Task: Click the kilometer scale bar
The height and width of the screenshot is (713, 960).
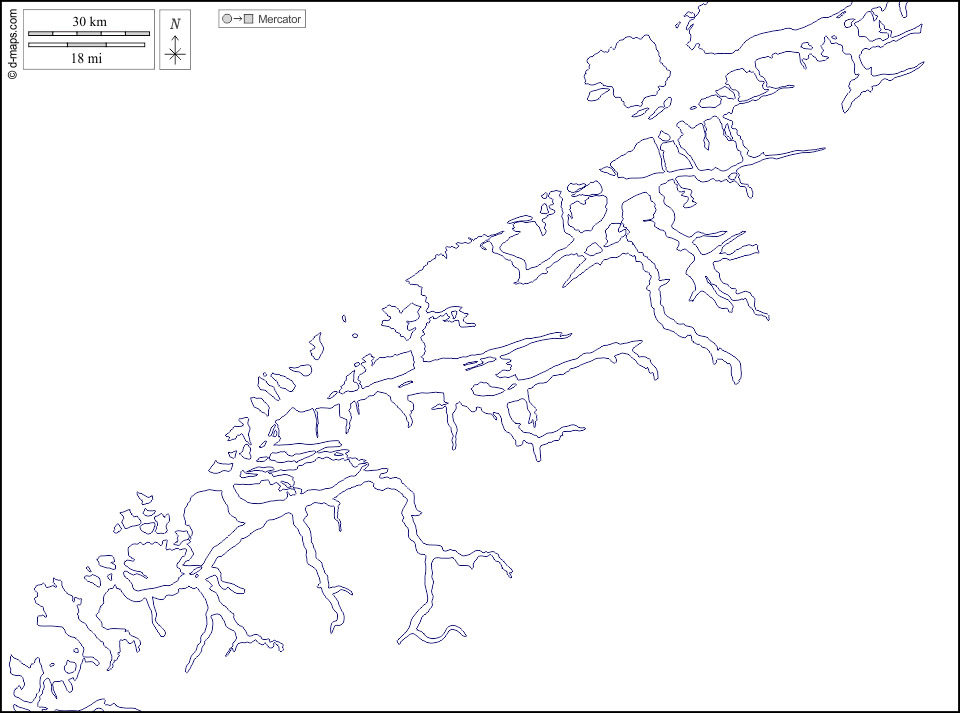Action: 89,34
